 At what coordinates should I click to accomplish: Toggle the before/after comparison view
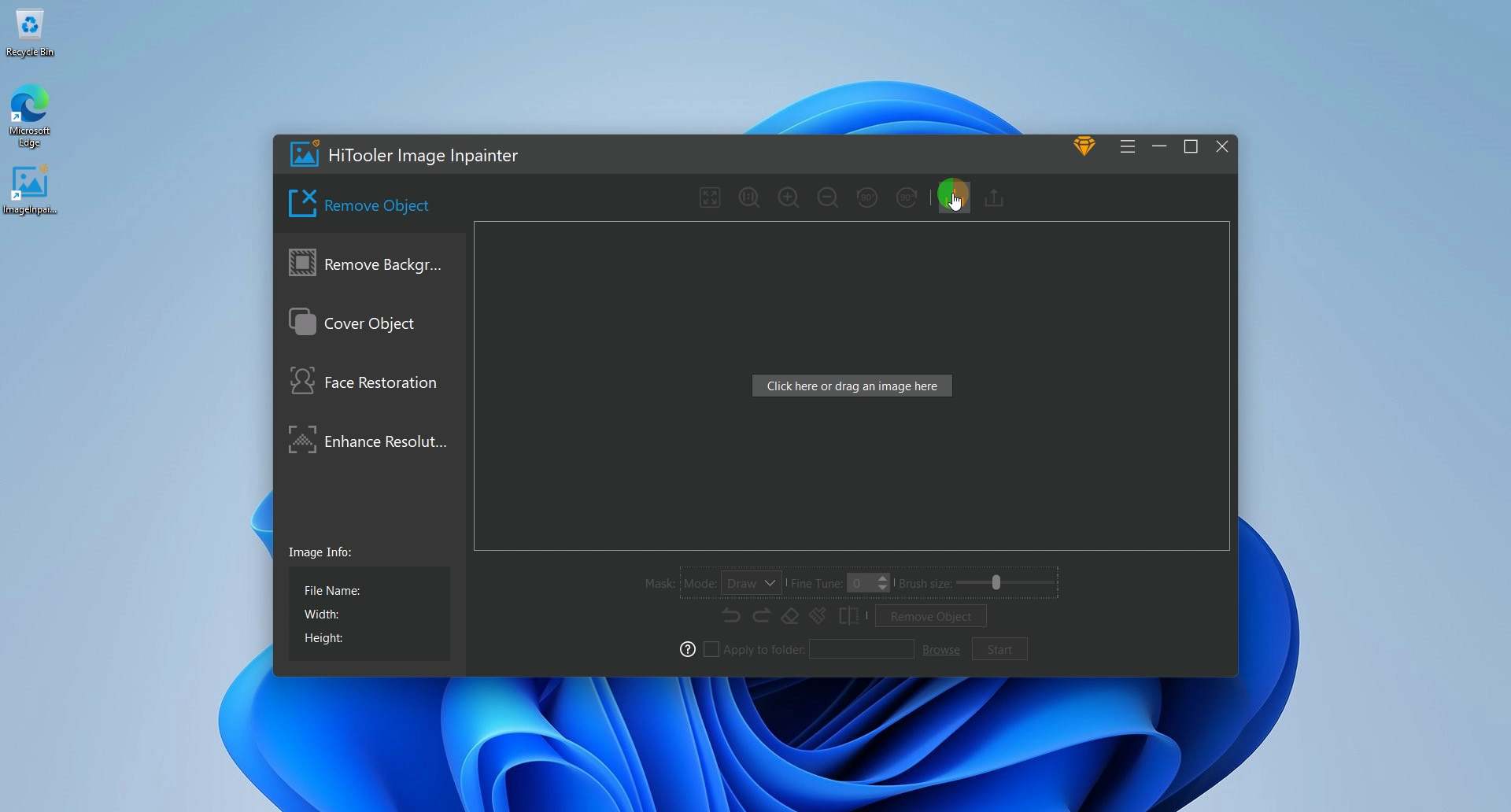click(852, 616)
